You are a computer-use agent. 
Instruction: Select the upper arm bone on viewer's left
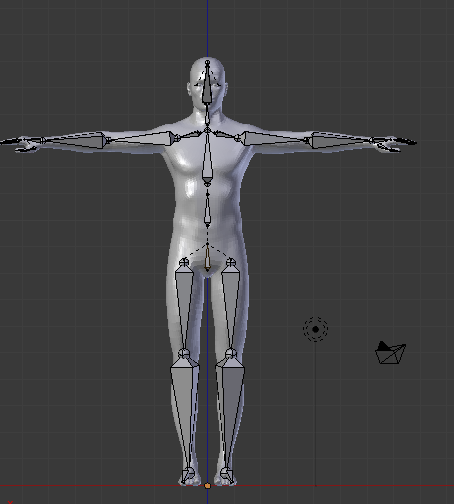click(x=142, y=138)
